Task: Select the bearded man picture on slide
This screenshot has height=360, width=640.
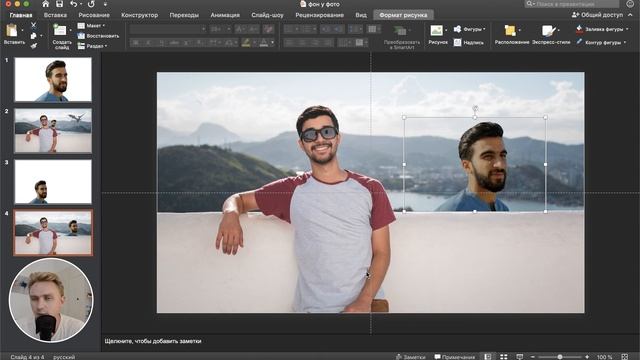Action: click(475, 164)
